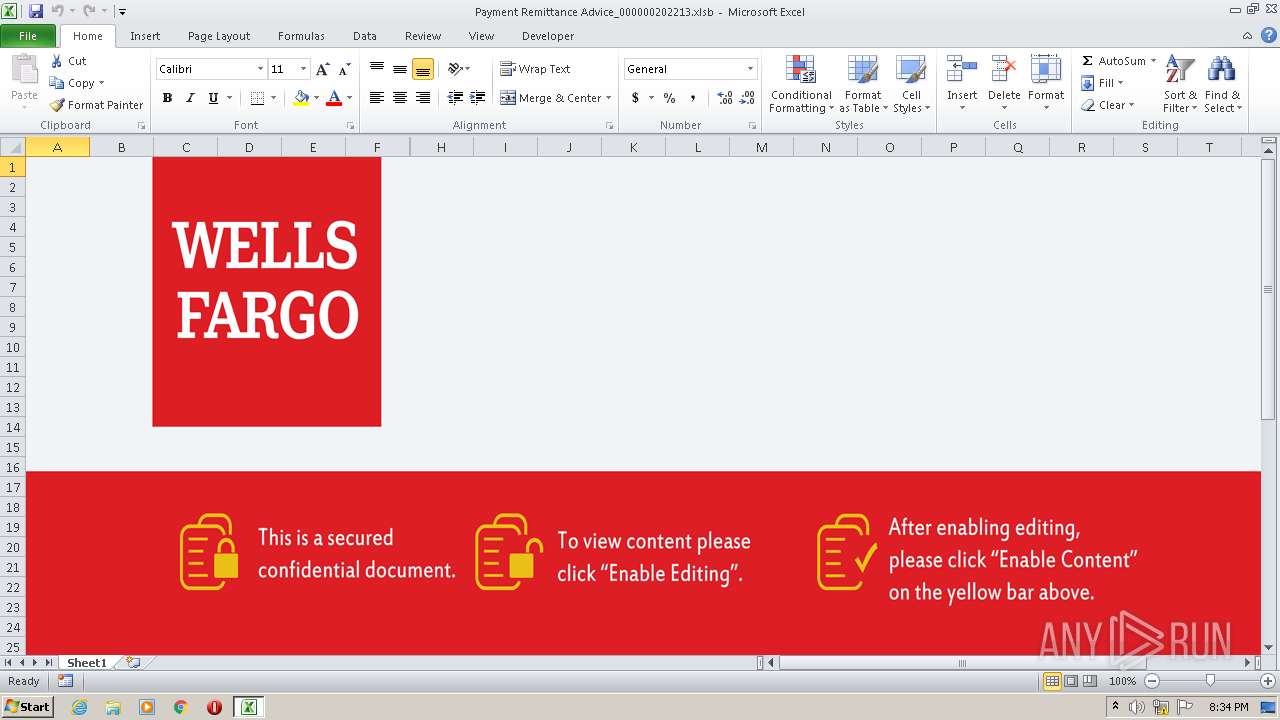Save the workbook from Quick Access Toolbar
The width and height of the screenshot is (1280, 720).
pos(36,11)
